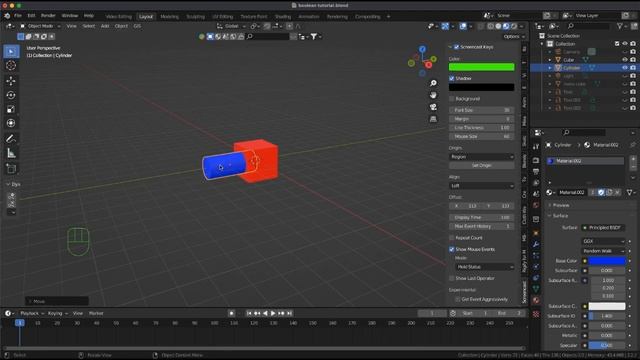Click the play animation button
This screenshot has width=640, height=360.
(x=273, y=313)
